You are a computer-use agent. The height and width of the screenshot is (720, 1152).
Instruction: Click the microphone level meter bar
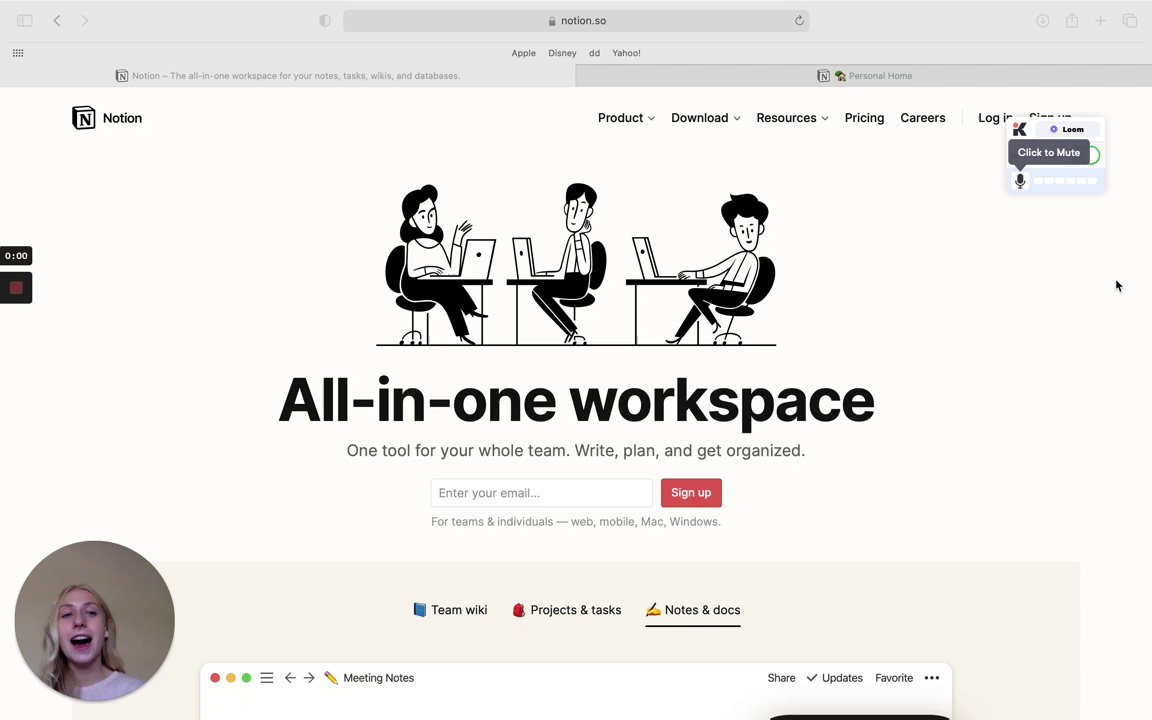[1065, 181]
